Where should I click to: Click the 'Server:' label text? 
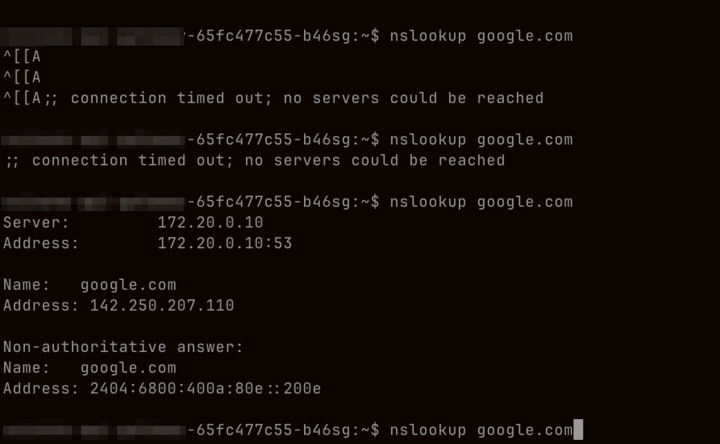37,223
